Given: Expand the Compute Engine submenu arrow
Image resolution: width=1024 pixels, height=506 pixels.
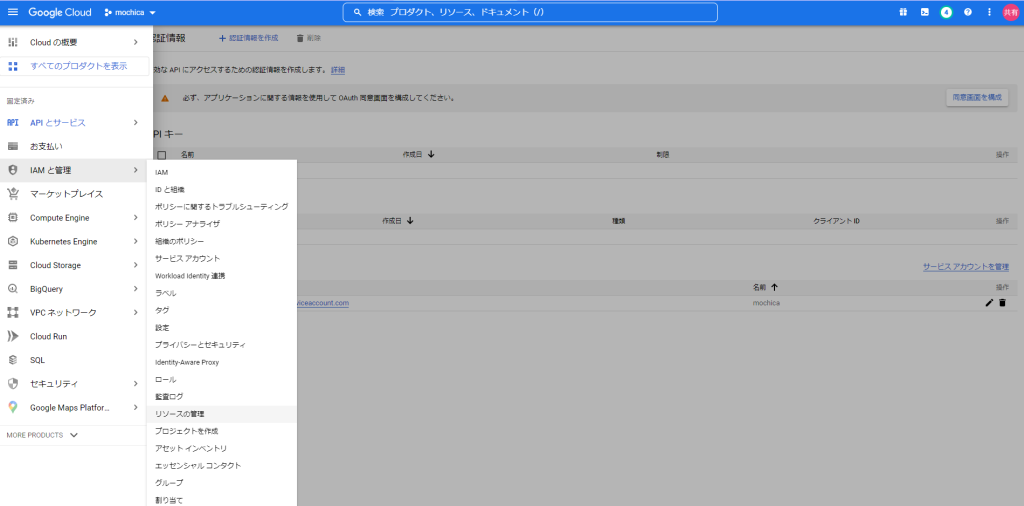Looking at the screenshot, I should (x=135, y=218).
